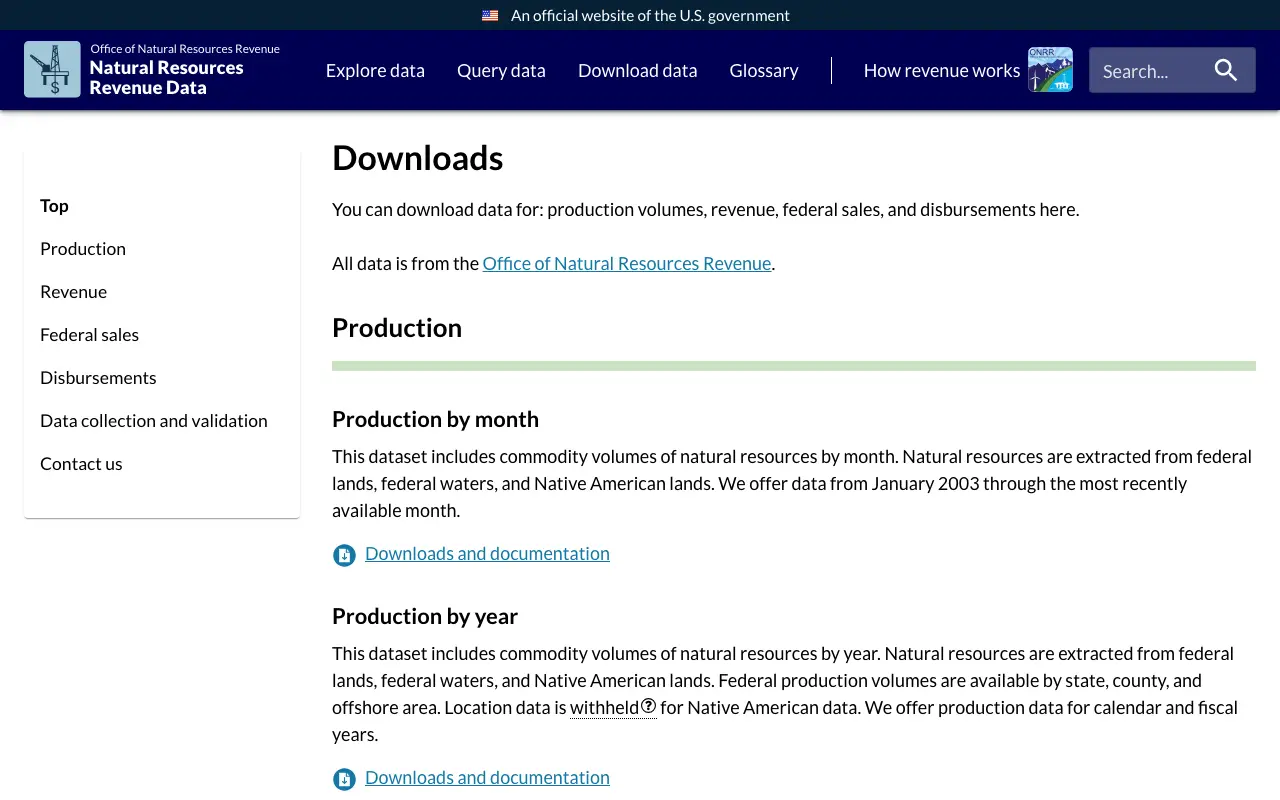Click the Production by month heading

point(435,419)
